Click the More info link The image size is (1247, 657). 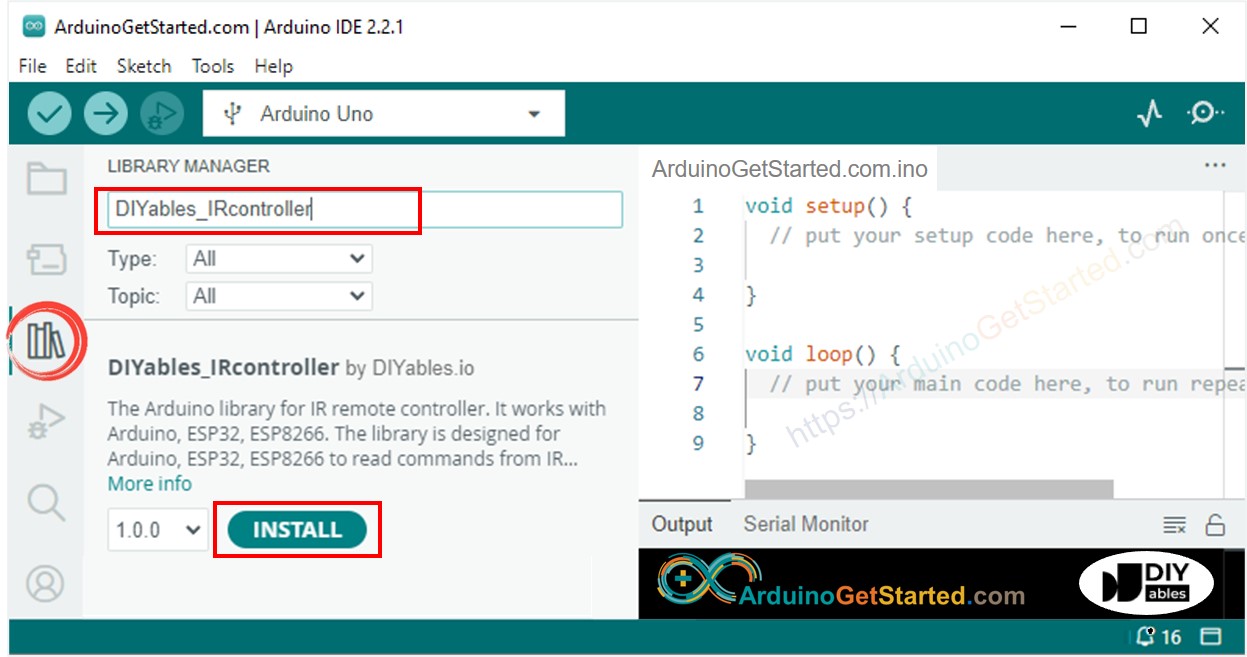pyautogui.click(x=150, y=484)
